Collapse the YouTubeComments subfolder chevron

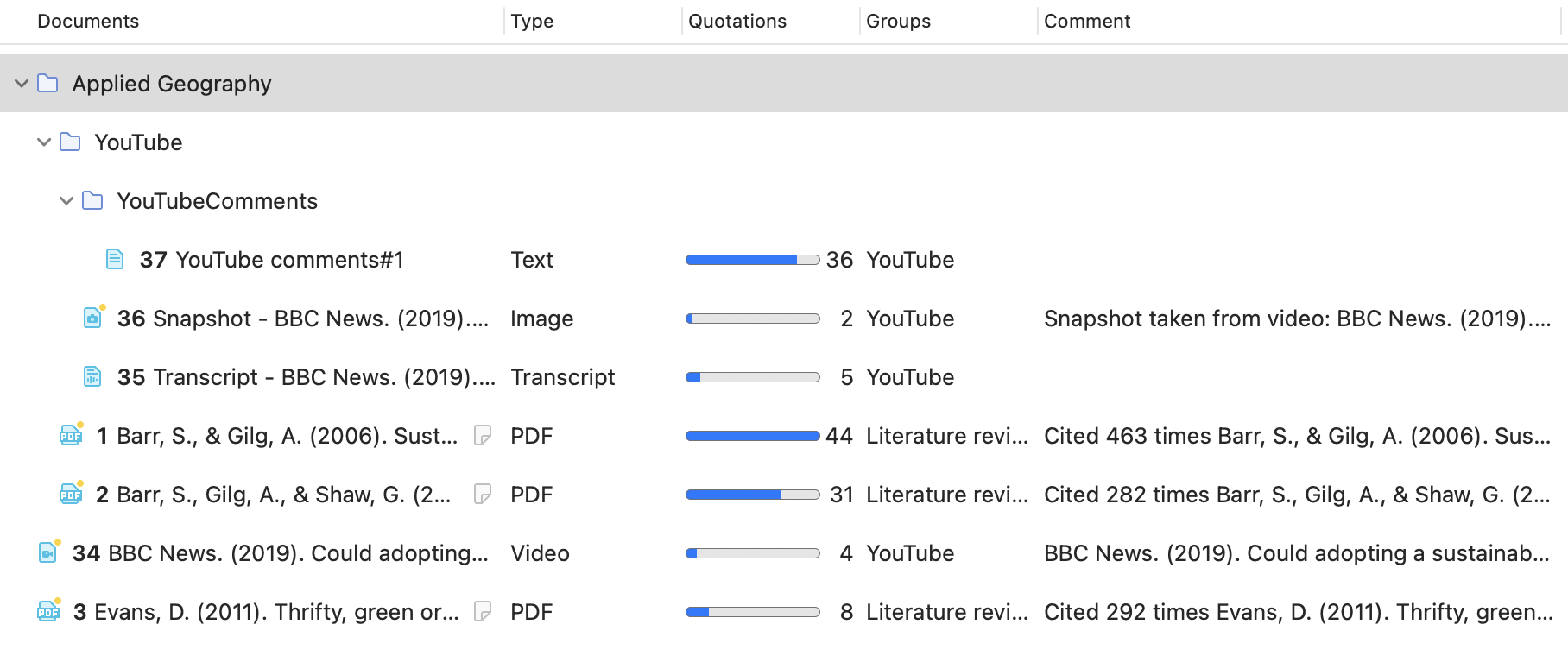(x=66, y=201)
